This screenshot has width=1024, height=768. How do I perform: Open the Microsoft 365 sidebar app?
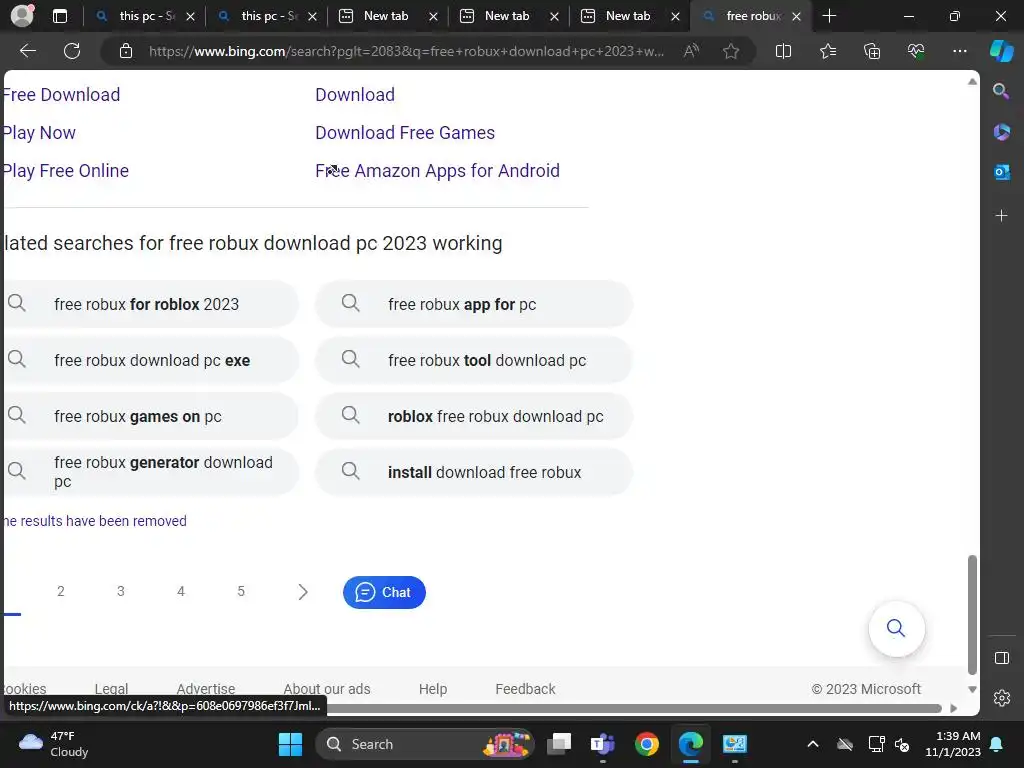point(1001,132)
